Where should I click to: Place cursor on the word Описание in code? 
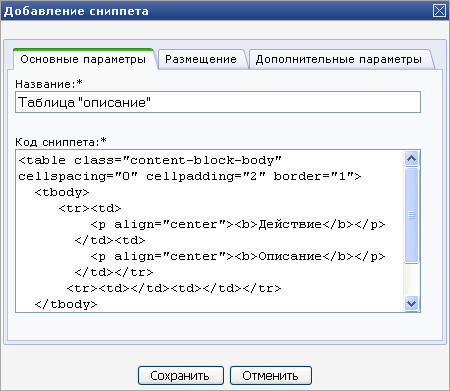tap(290, 256)
